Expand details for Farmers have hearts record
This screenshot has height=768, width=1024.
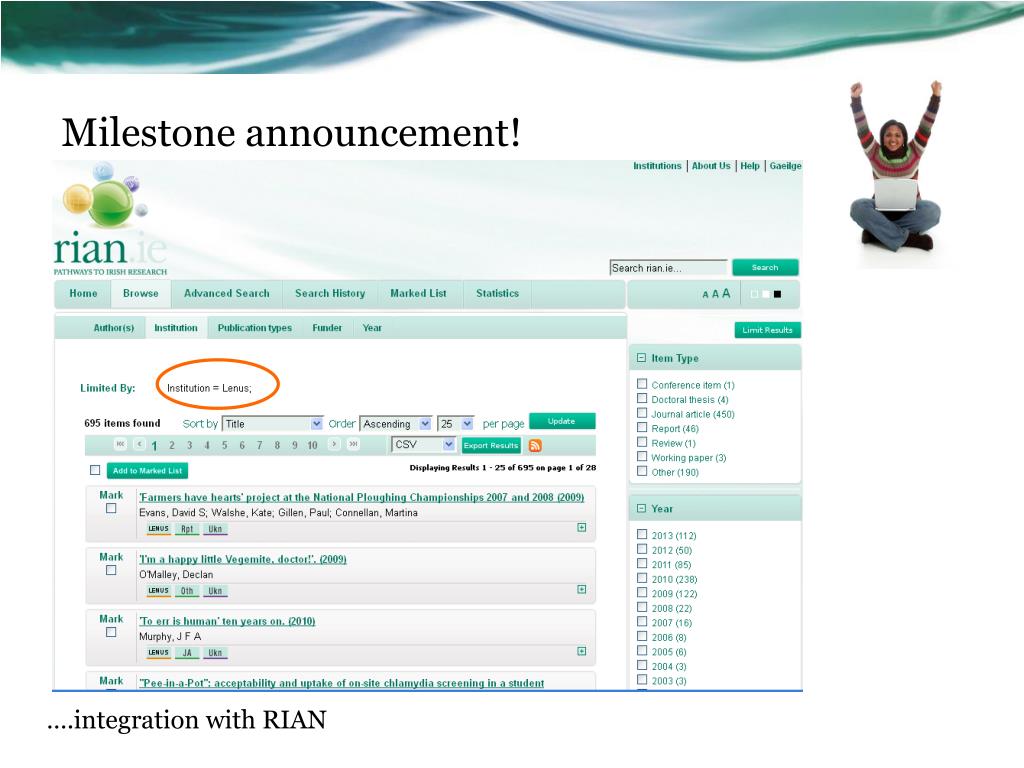pyautogui.click(x=581, y=528)
